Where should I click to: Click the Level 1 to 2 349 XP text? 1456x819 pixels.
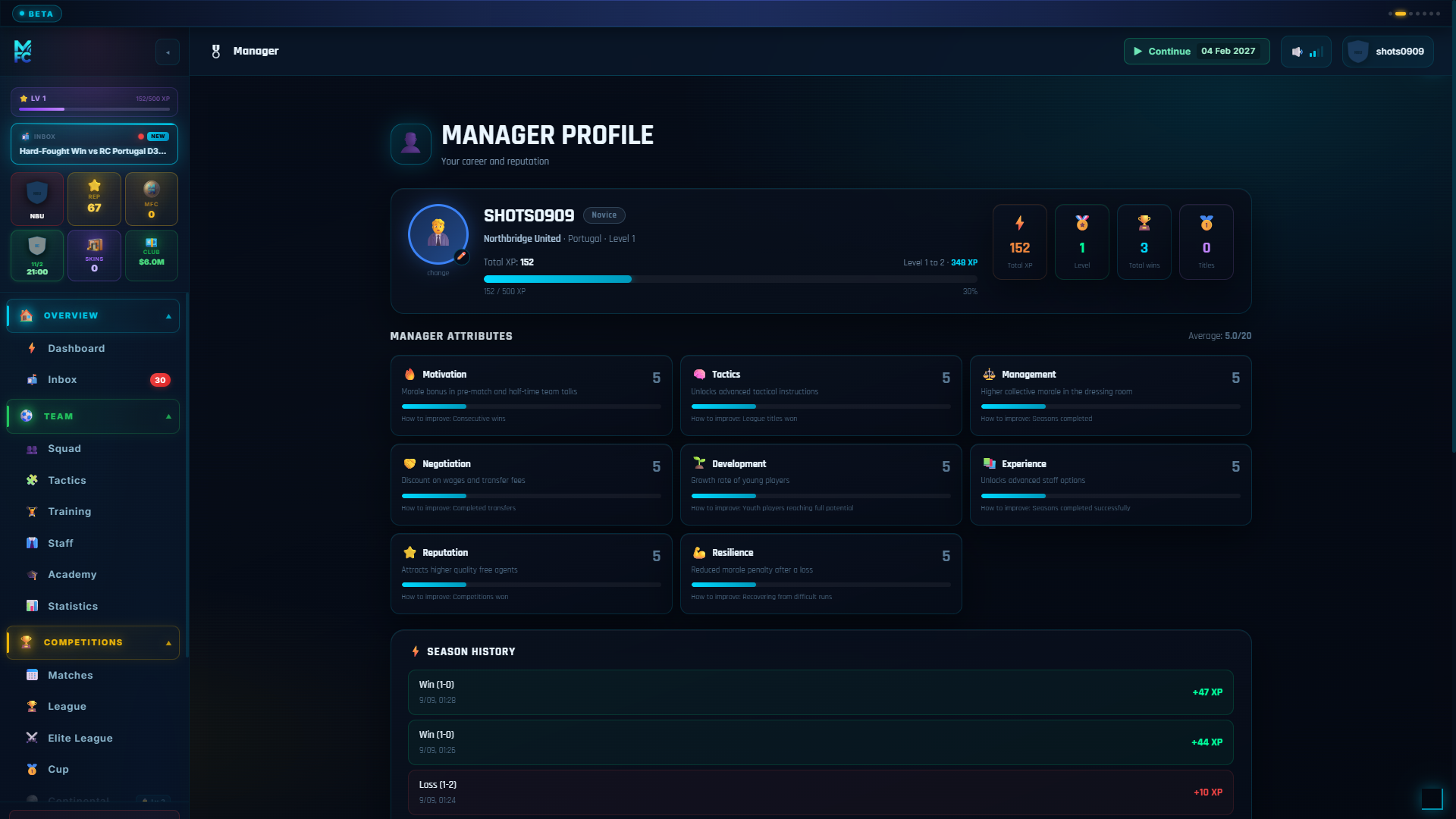point(940,262)
